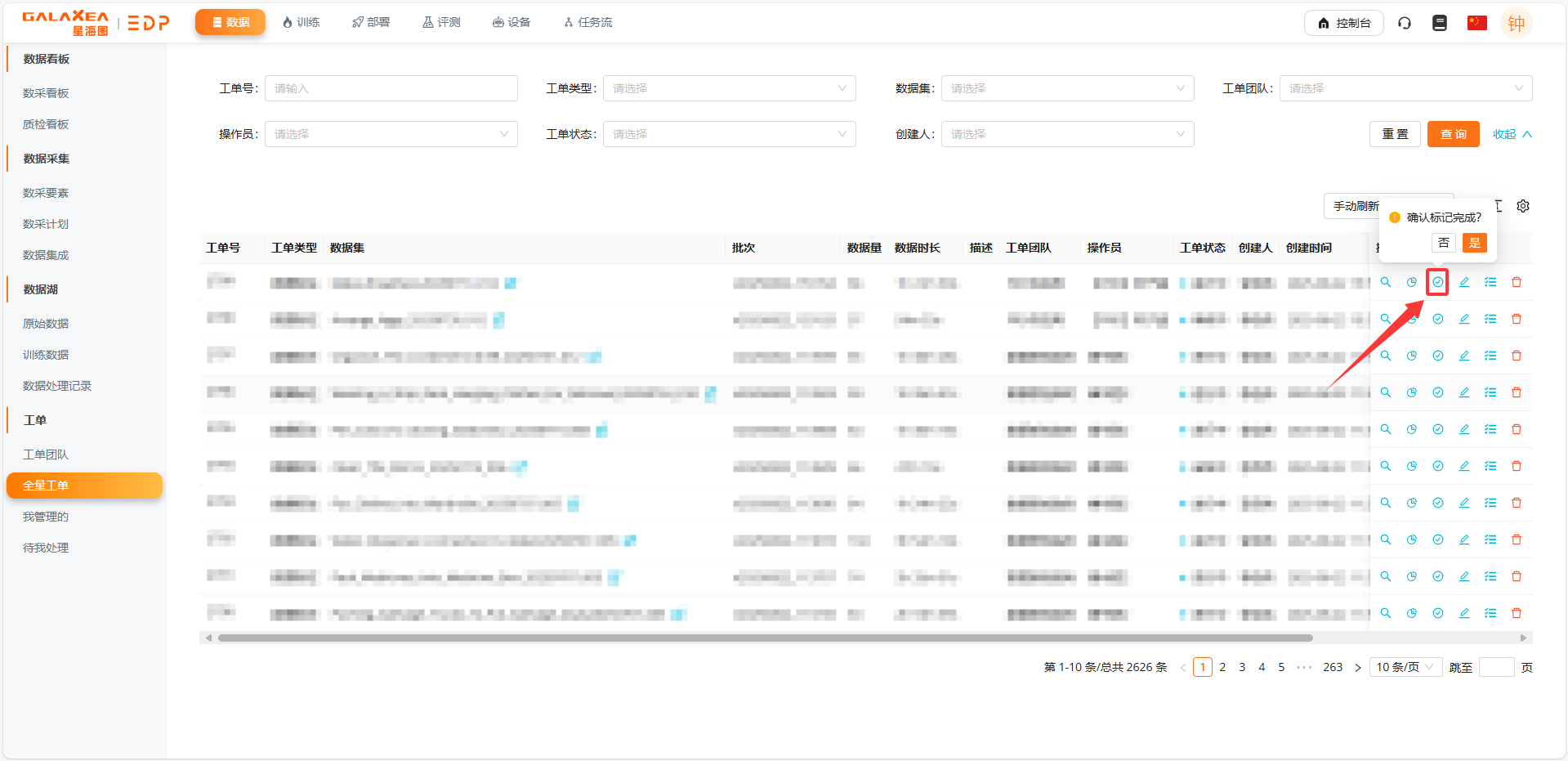The width and height of the screenshot is (1568, 761).
Task: Click pencil edit icon in second row
Action: point(1464,319)
